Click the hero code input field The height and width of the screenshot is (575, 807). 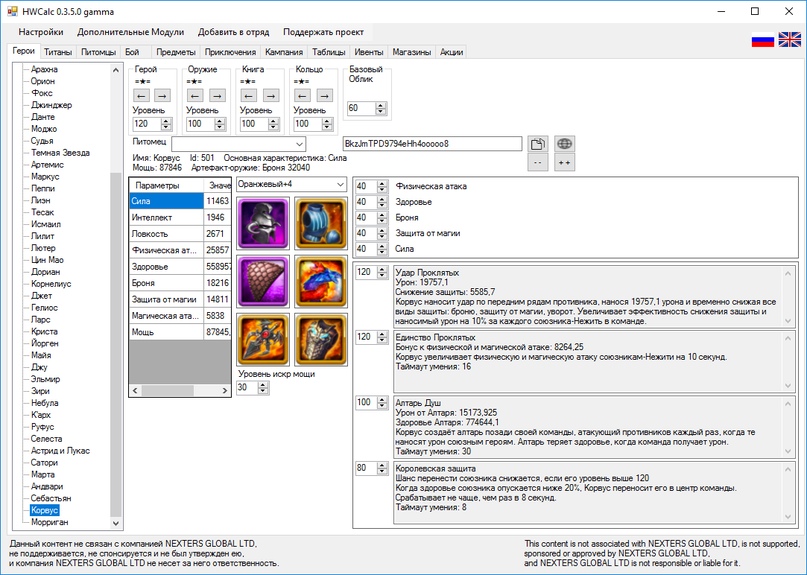[x=432, y=144]
